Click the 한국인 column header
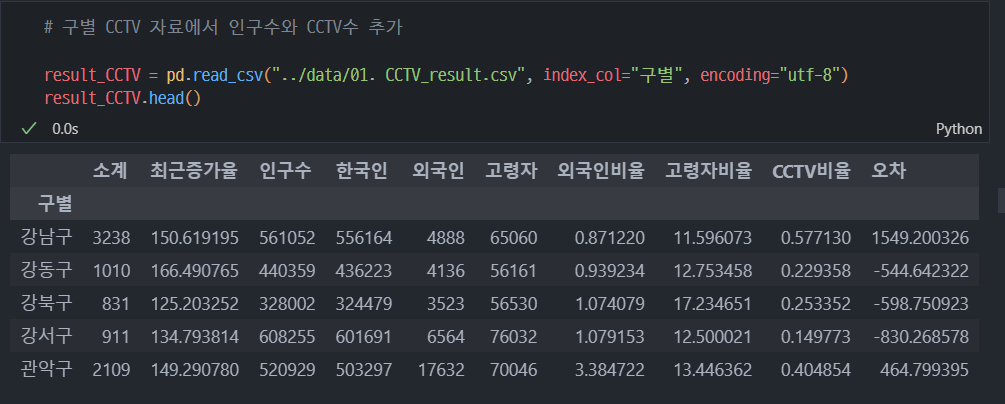This screenshot has width=1005, height=404. pos(361,171)
